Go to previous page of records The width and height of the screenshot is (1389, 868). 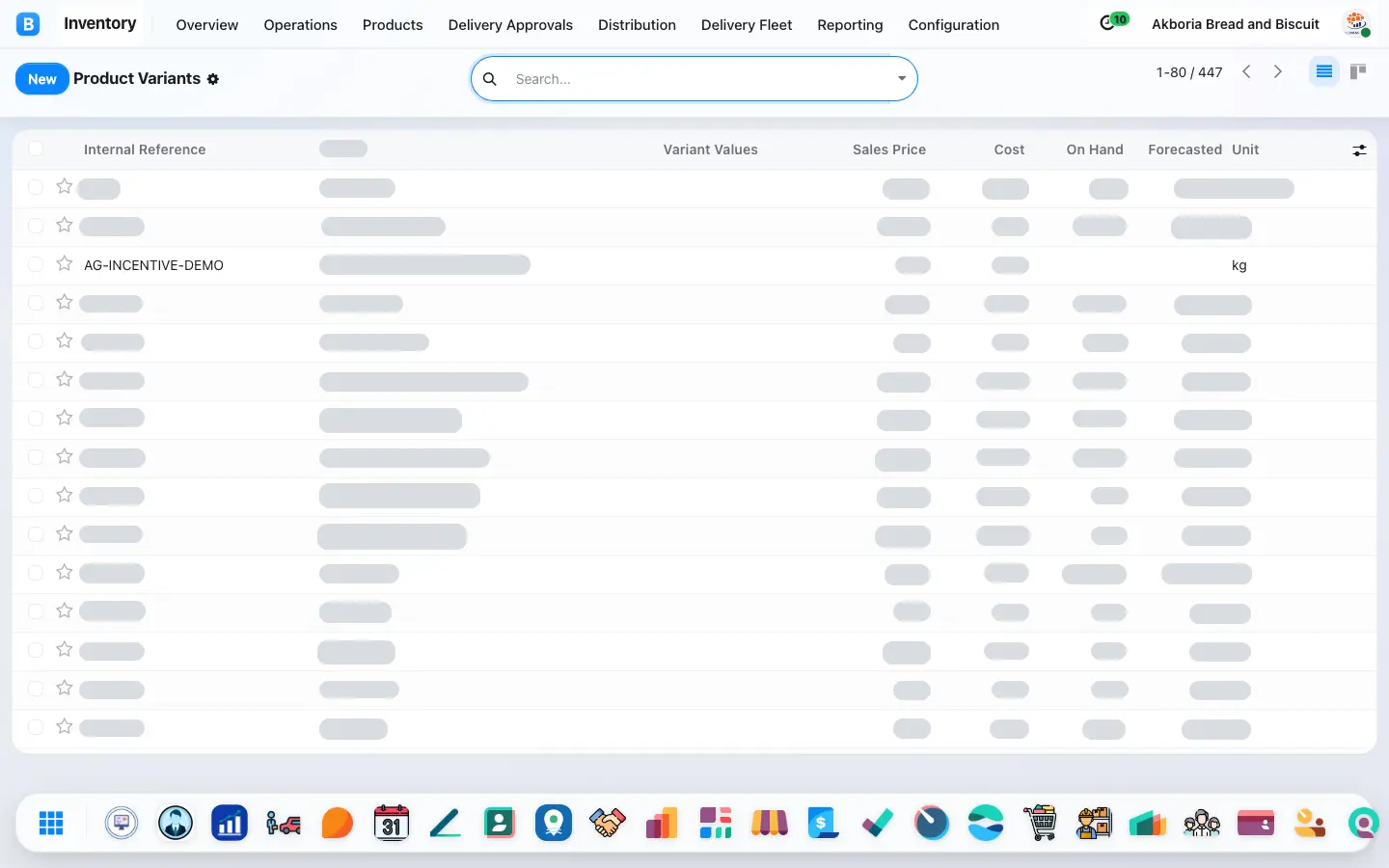tap(1246, 71)
